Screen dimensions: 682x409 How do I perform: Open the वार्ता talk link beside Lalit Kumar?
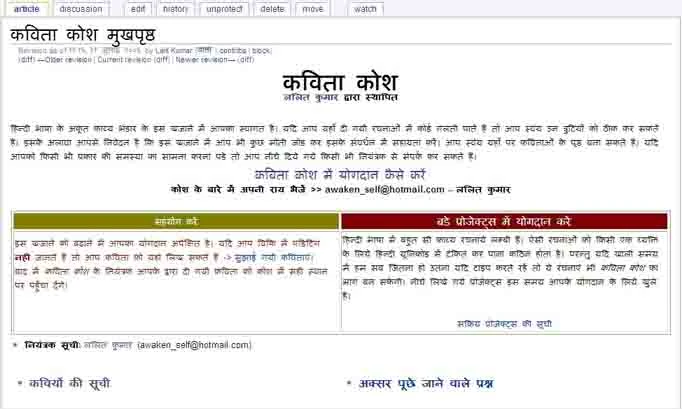click(x=204, y=51)
